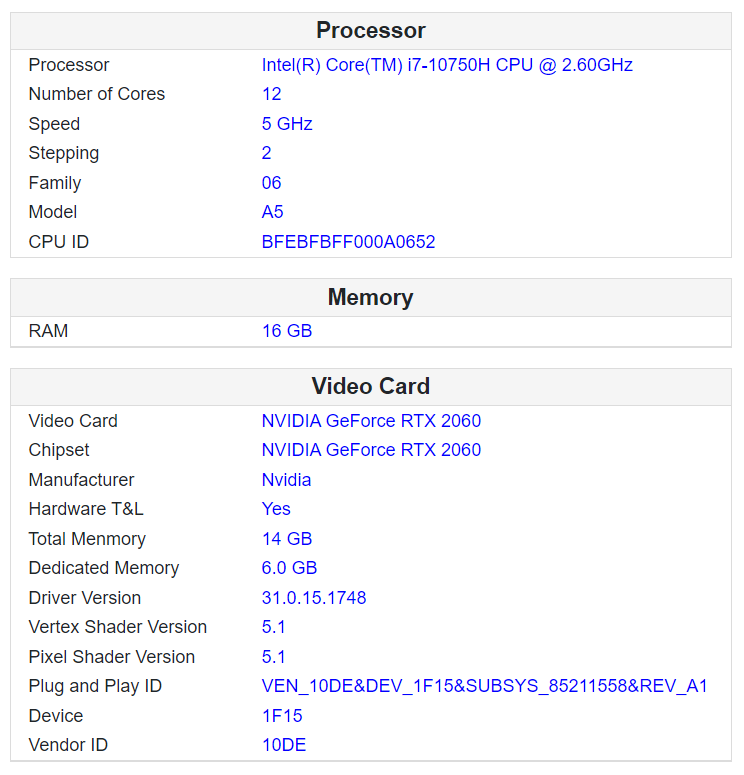Click the Processor section header
This screenshot has height=775, width=744.
(x=371, y=31)
